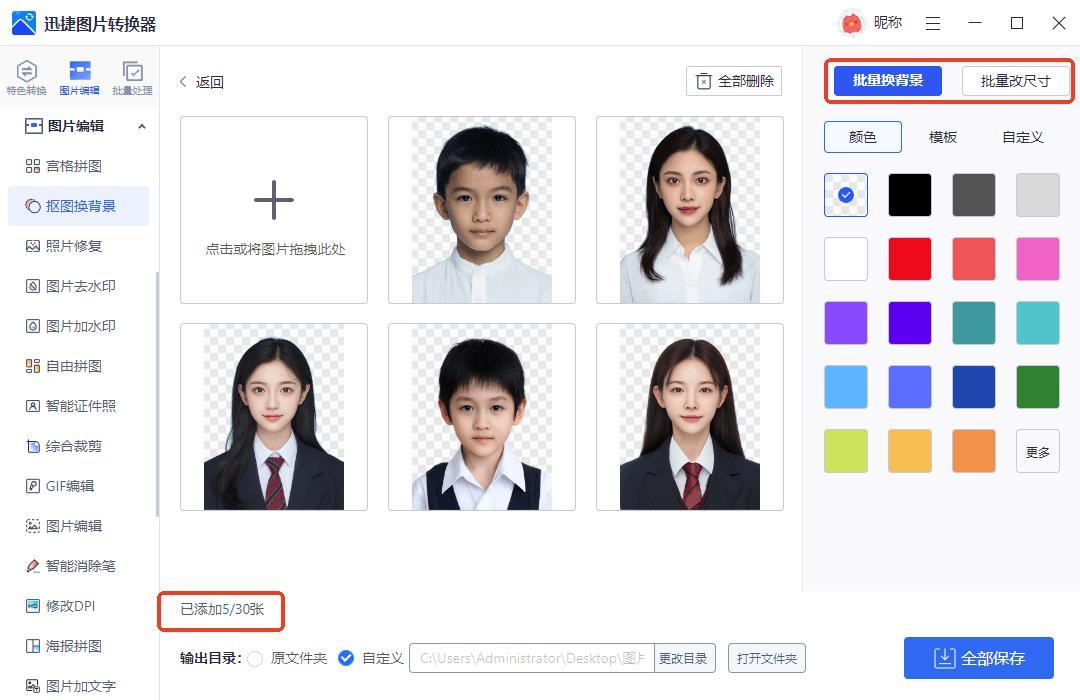Pick the red color swatch
The image size is (1080, 700).
pos(910,259)
